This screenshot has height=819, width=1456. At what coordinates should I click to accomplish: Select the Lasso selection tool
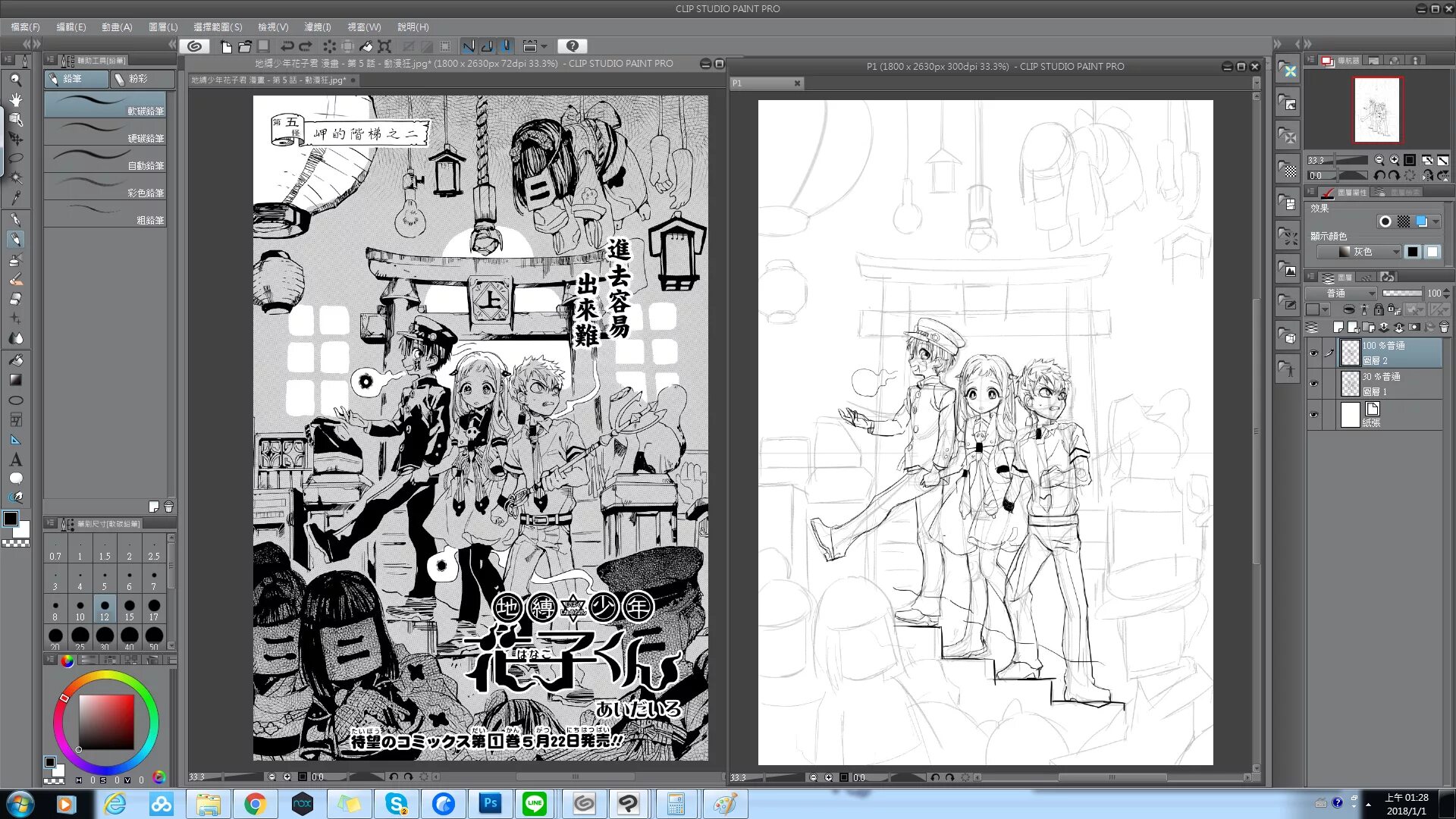(15, 158)
